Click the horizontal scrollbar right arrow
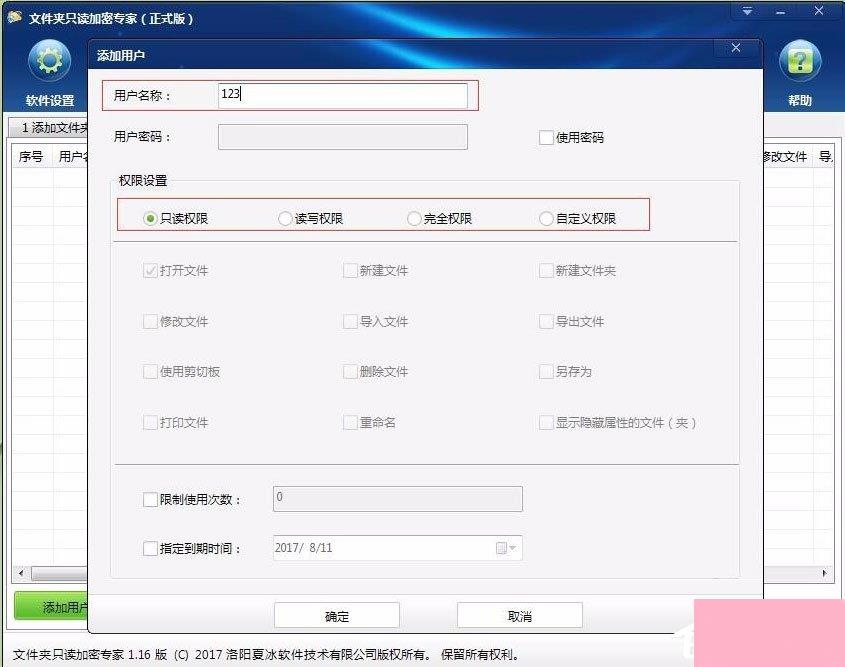This screenshot has width=845, height=667. 825,573
